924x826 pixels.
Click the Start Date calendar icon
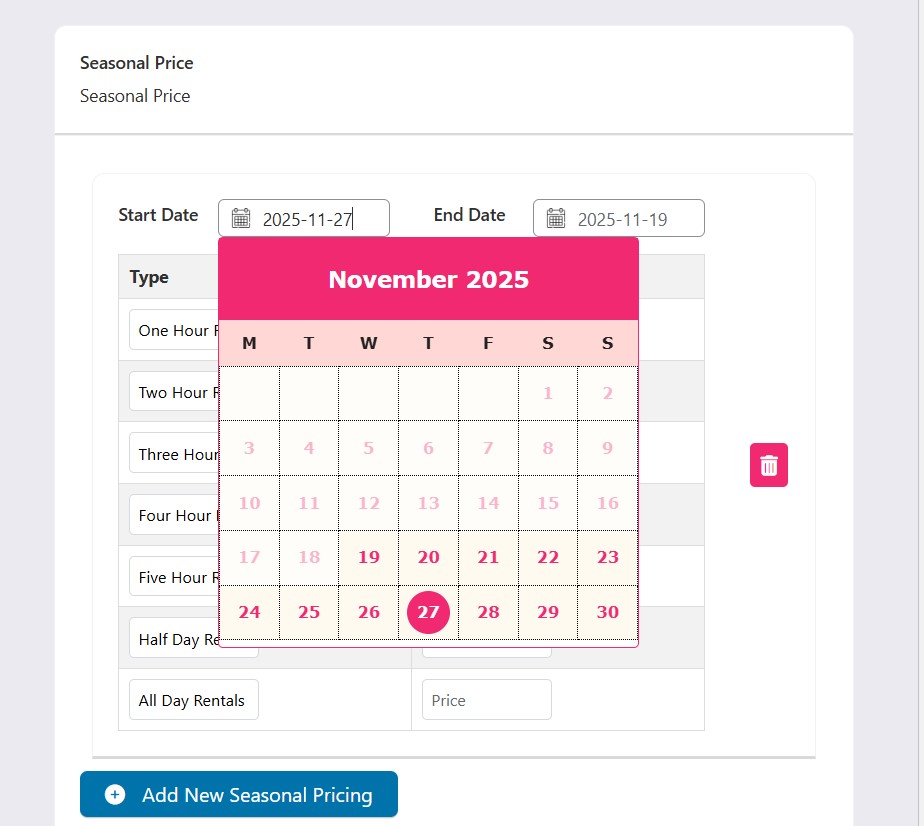(x=241, y=218)
